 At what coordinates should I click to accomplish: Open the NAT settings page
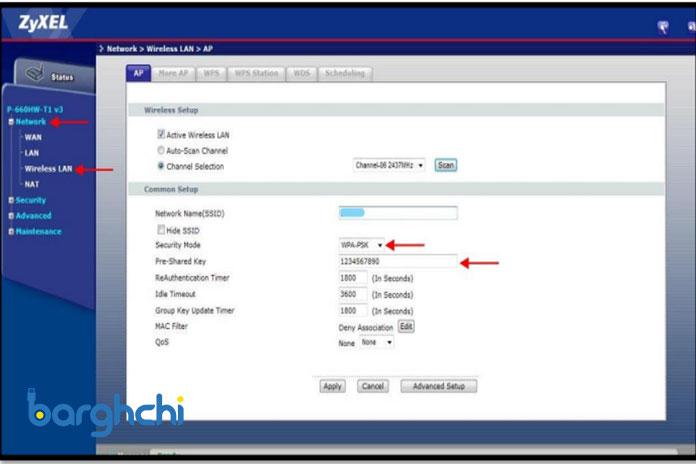coord(31,184)
